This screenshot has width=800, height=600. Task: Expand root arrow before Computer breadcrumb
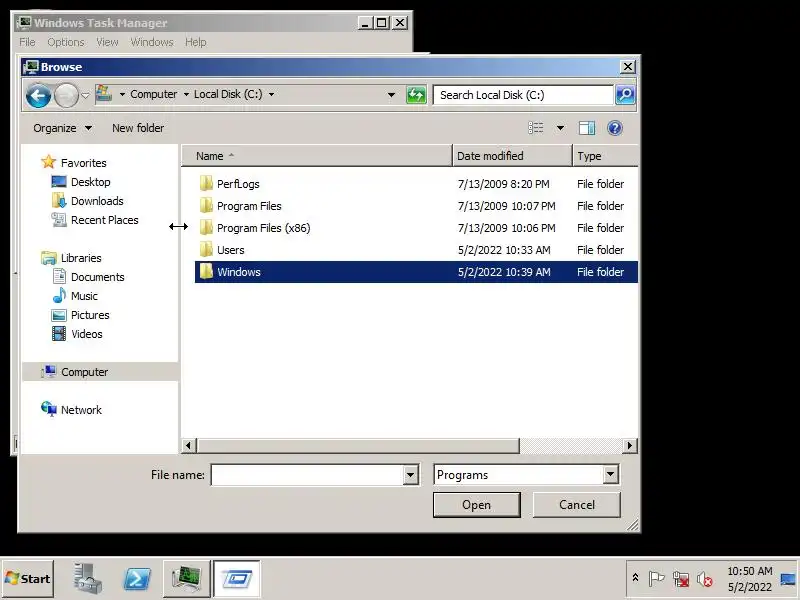coord(122,94)
